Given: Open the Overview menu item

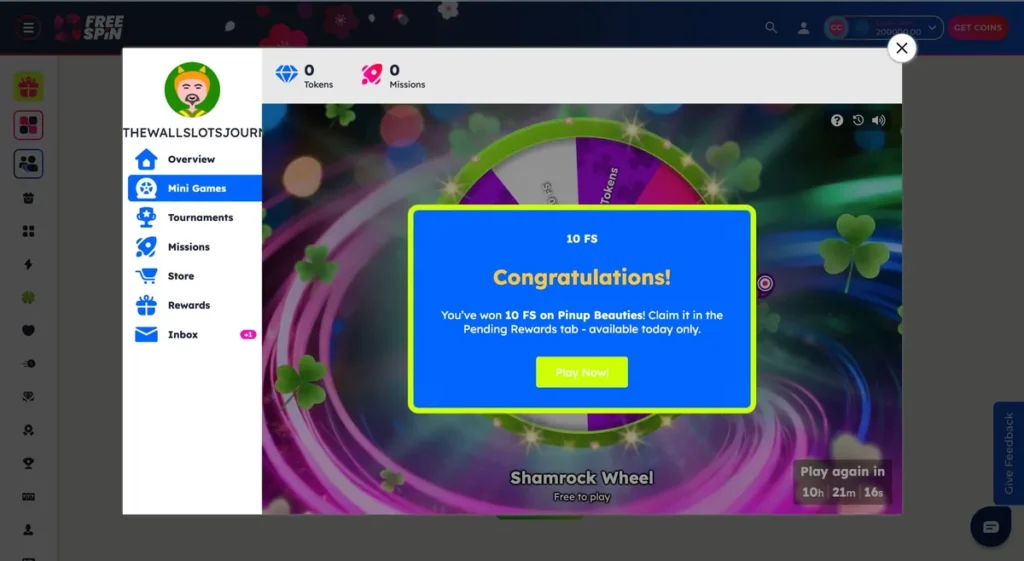Looking at the screenshot, I should [191, 159].
